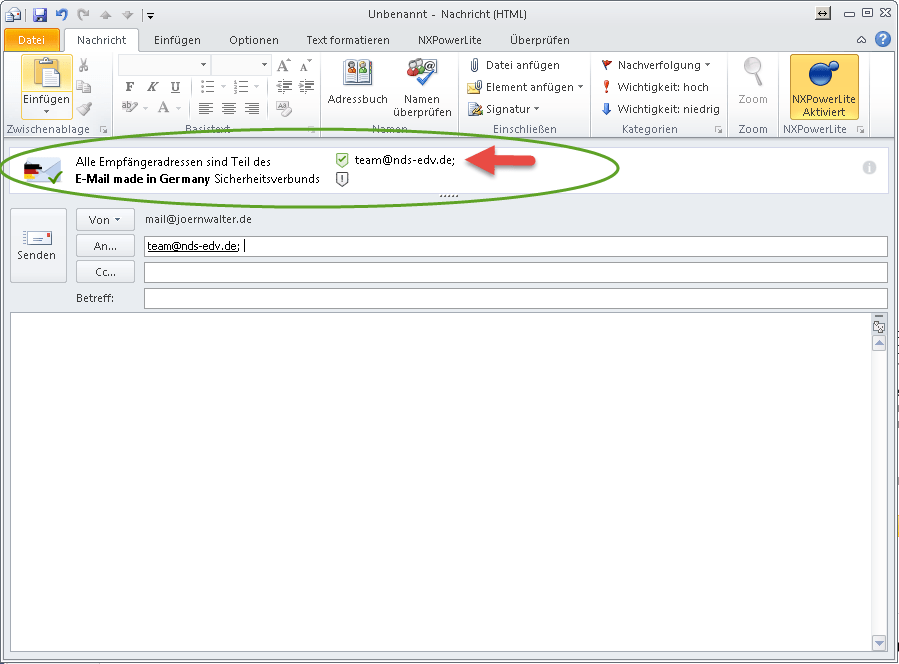Open Outlook help question mark icon
This screenshot has height=664, width=899.
[882, 39]
